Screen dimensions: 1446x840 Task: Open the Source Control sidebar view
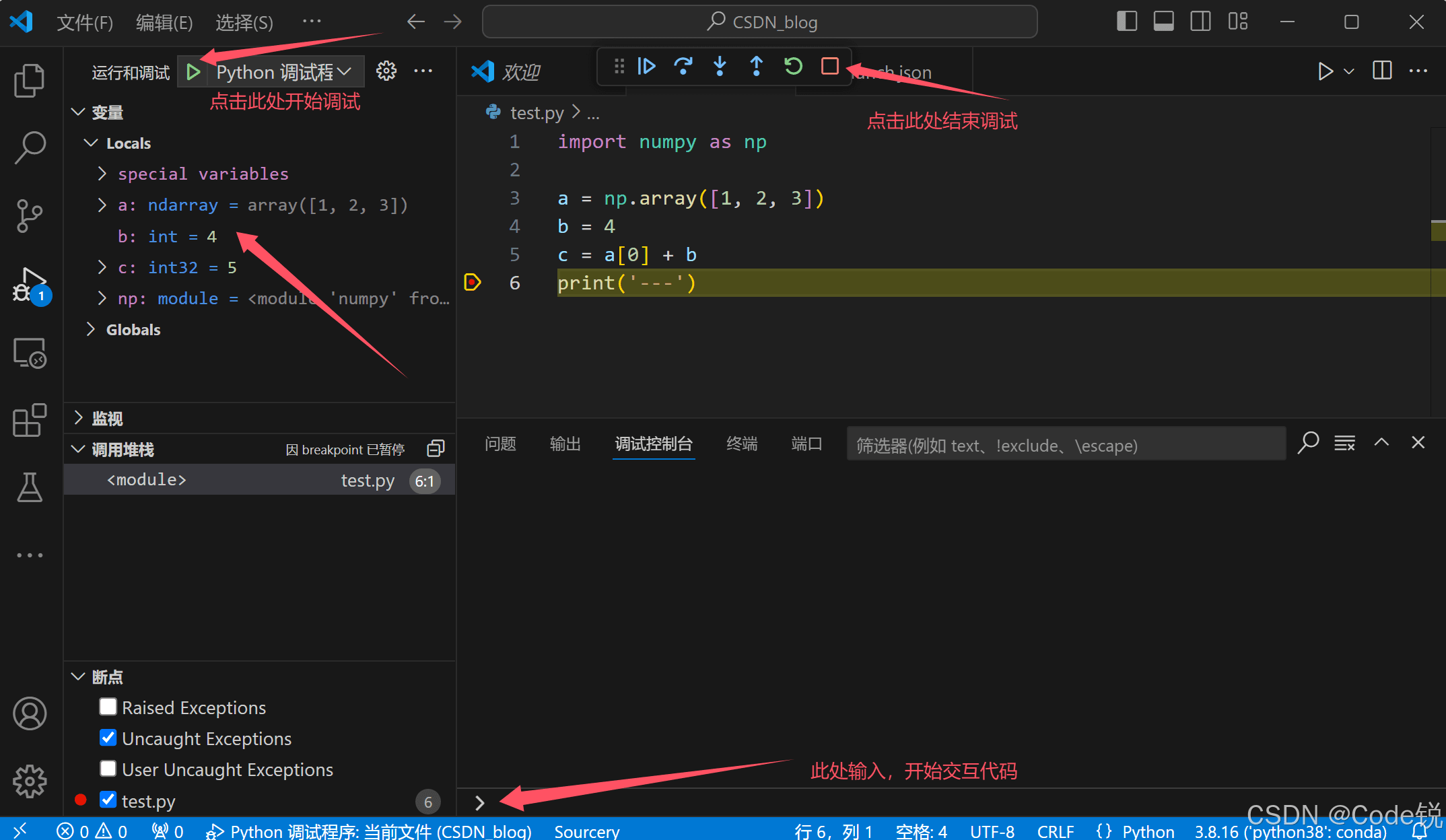(30, 215)
